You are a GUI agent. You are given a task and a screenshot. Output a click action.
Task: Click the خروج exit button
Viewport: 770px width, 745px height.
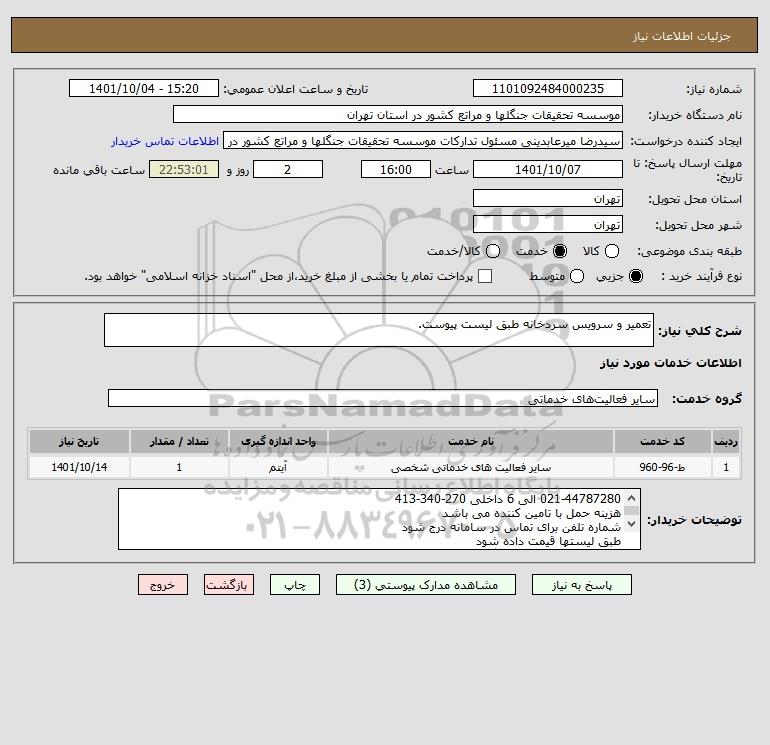click(x=163, y=585)
